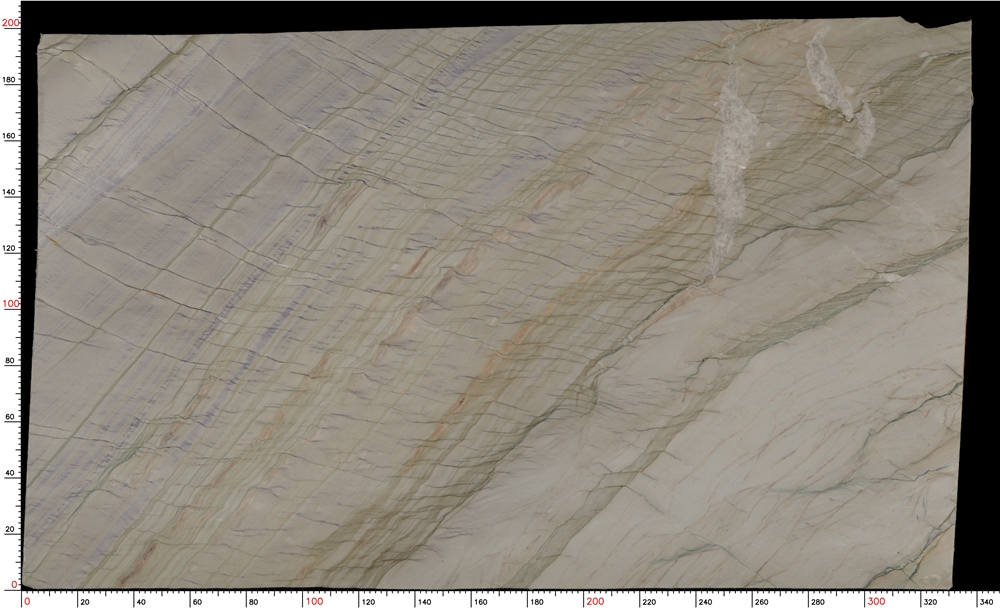The image size is (1000, 611).
Task: Select the 340 label on the horizontal ruler
Action: 986,602
